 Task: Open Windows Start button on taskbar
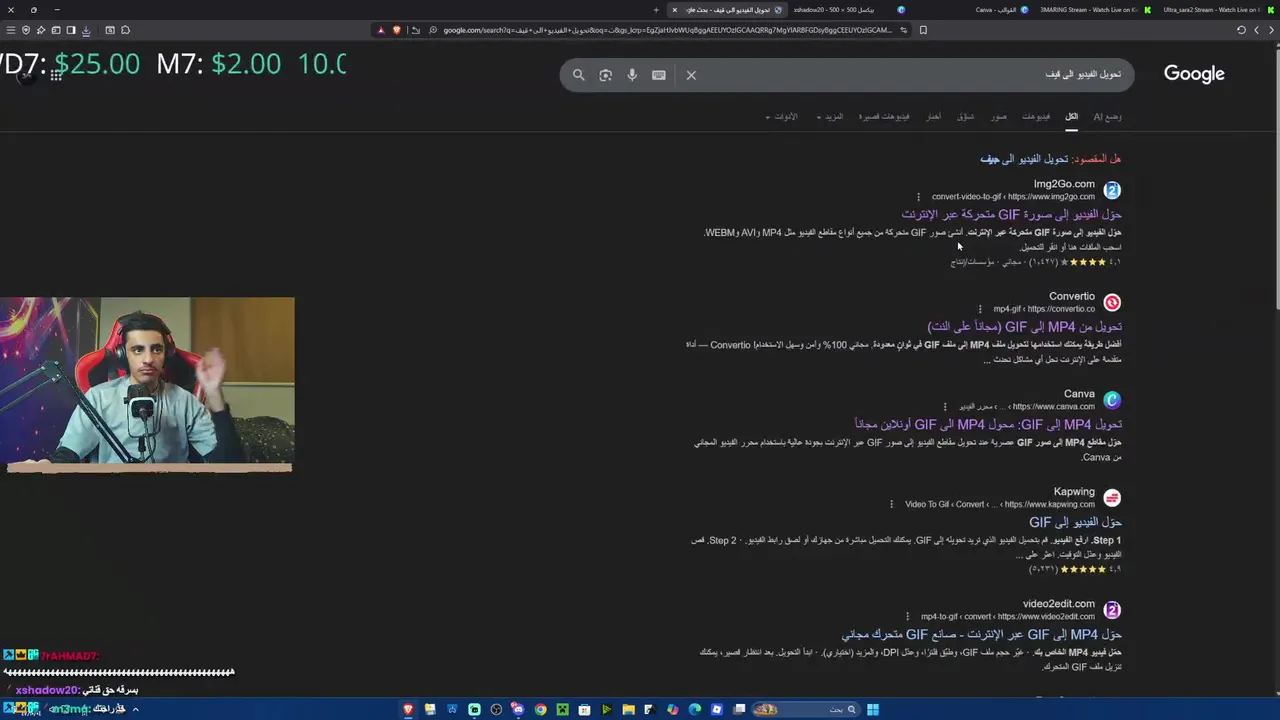pos(873,710)
